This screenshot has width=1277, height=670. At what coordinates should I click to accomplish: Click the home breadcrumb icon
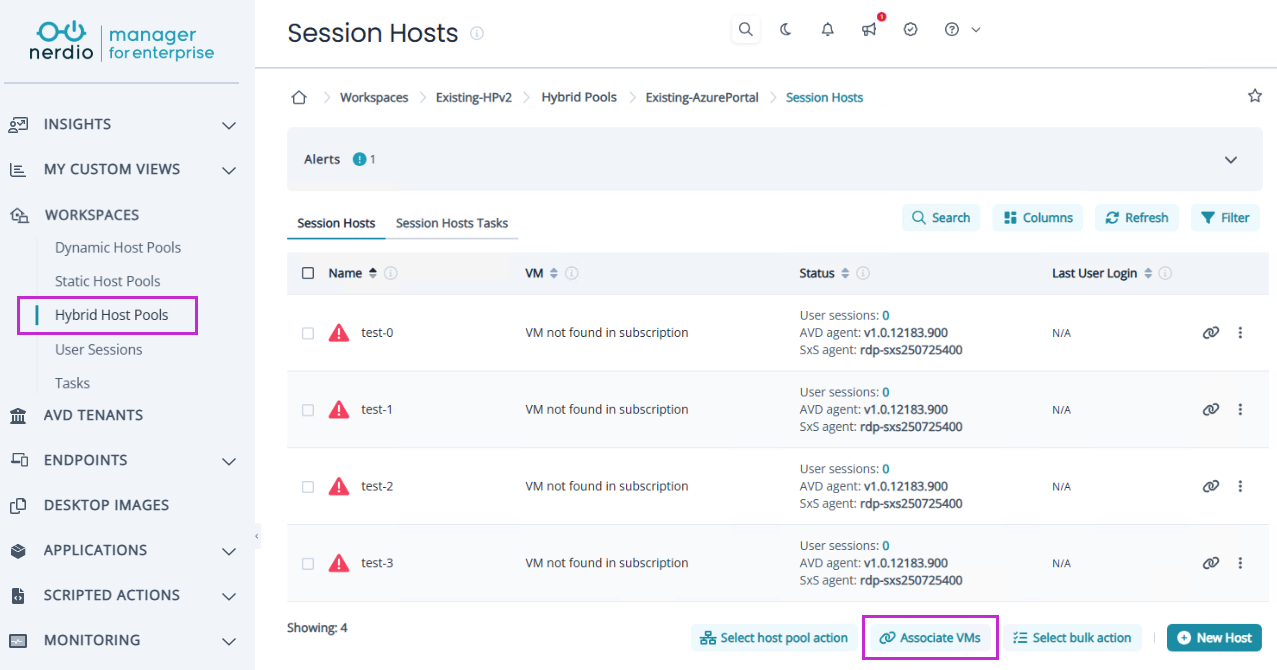(298, 97)
